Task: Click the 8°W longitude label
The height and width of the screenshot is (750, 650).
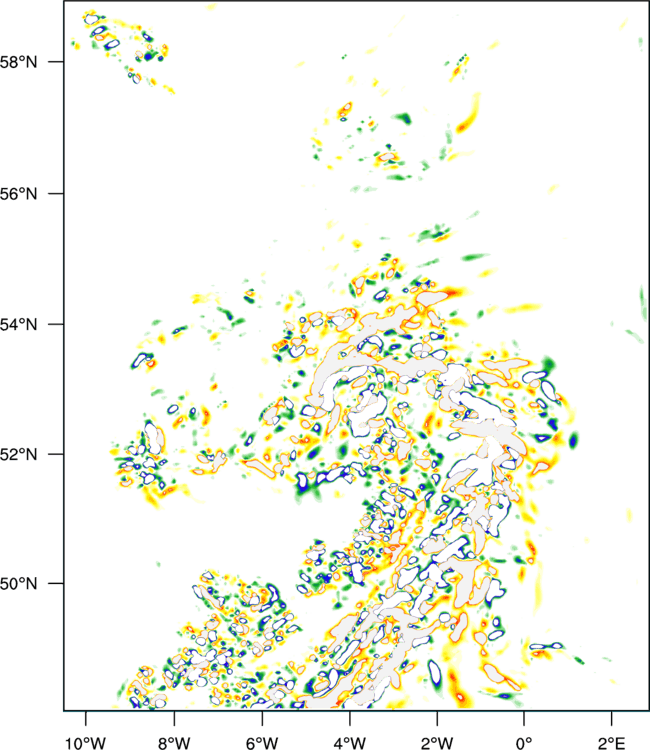Action: coord(174,743)
